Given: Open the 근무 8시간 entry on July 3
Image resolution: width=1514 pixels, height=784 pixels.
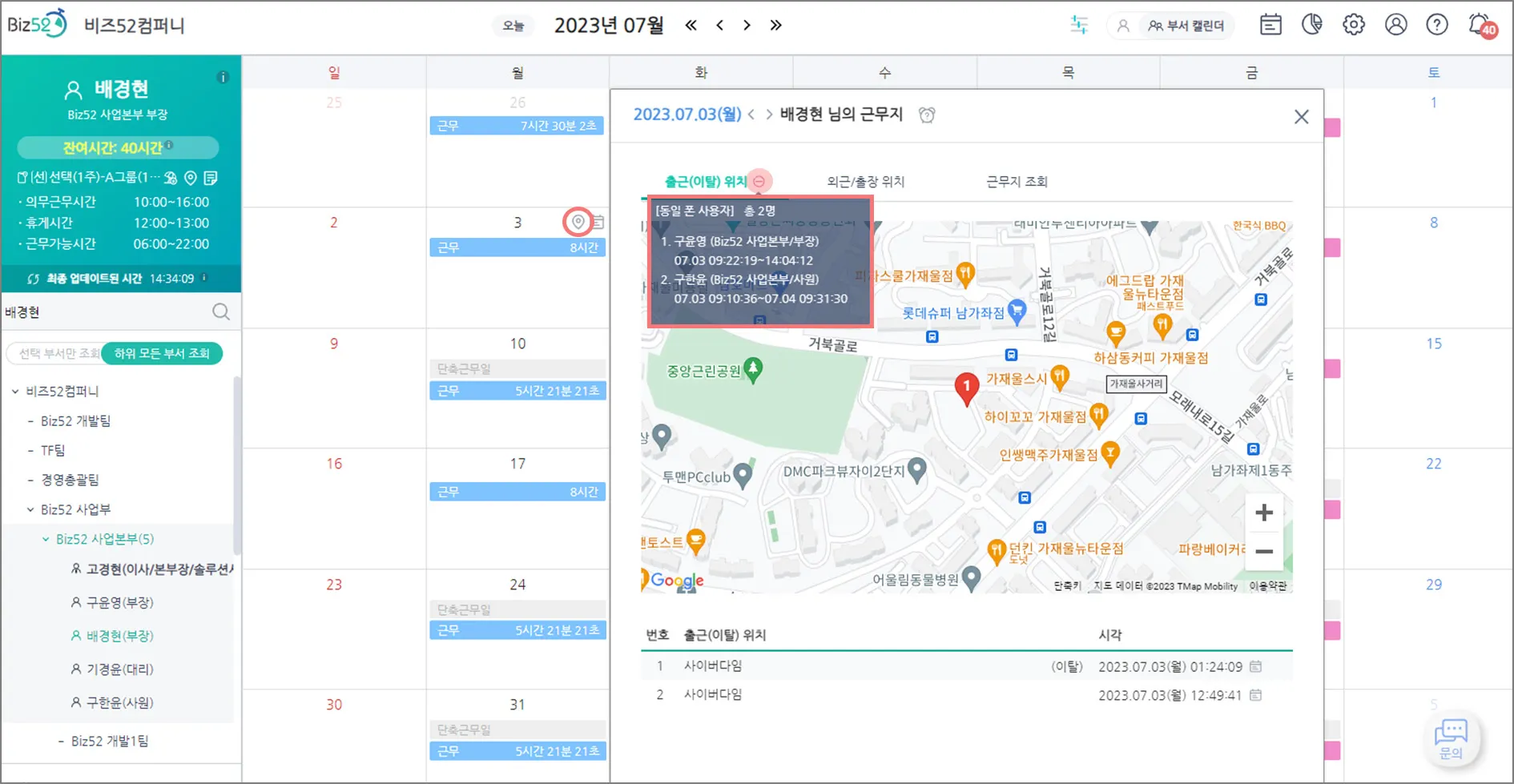Looking at the screenshot, I should [x=517, y=247].
